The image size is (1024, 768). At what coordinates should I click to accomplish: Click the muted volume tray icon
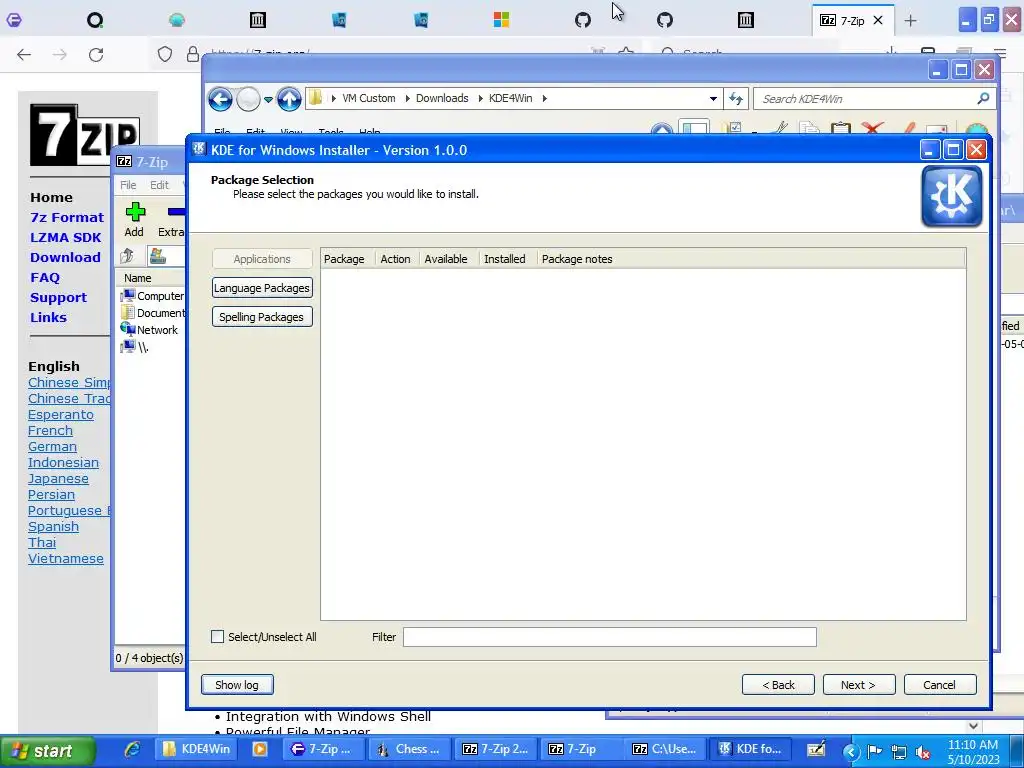pyautogui.click(x=923, y=752)
